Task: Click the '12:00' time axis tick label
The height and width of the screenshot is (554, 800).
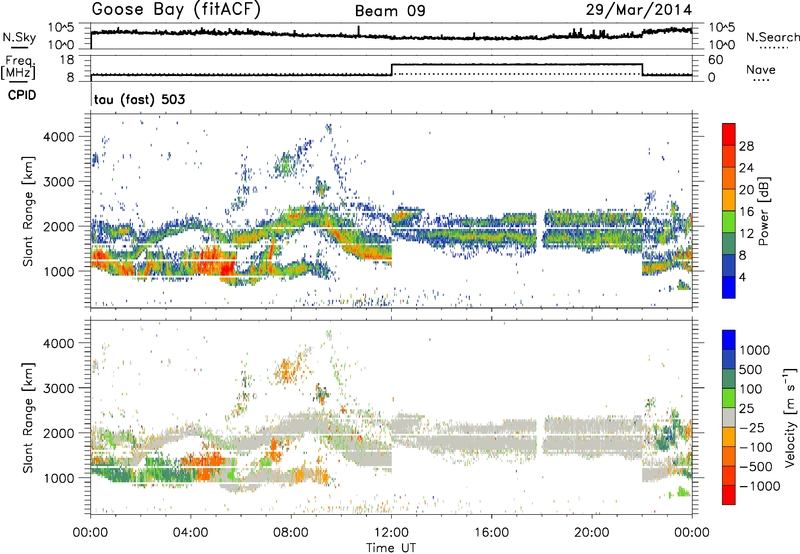Action: 391,532
